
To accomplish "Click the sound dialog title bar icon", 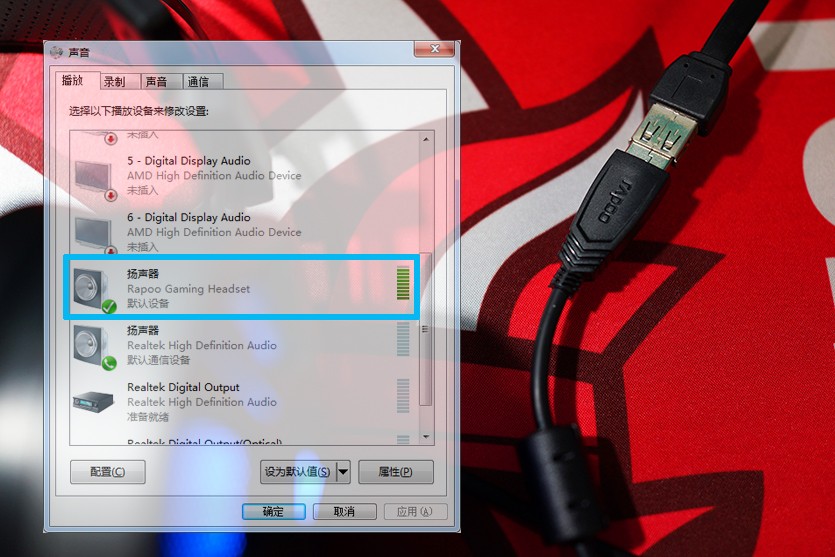I will pyautogui.click(x=56, y=52).
